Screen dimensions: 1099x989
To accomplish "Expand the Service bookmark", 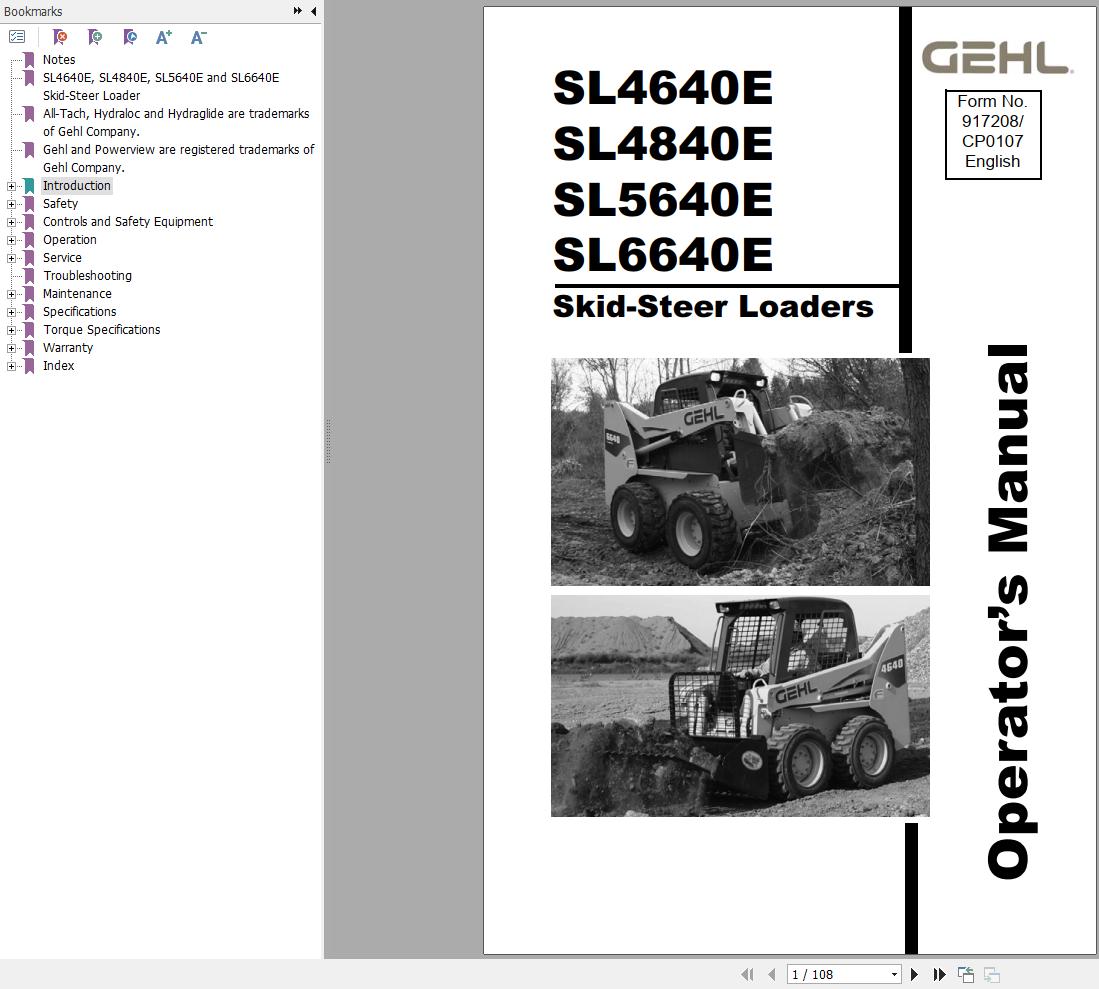I will point(11,259).
